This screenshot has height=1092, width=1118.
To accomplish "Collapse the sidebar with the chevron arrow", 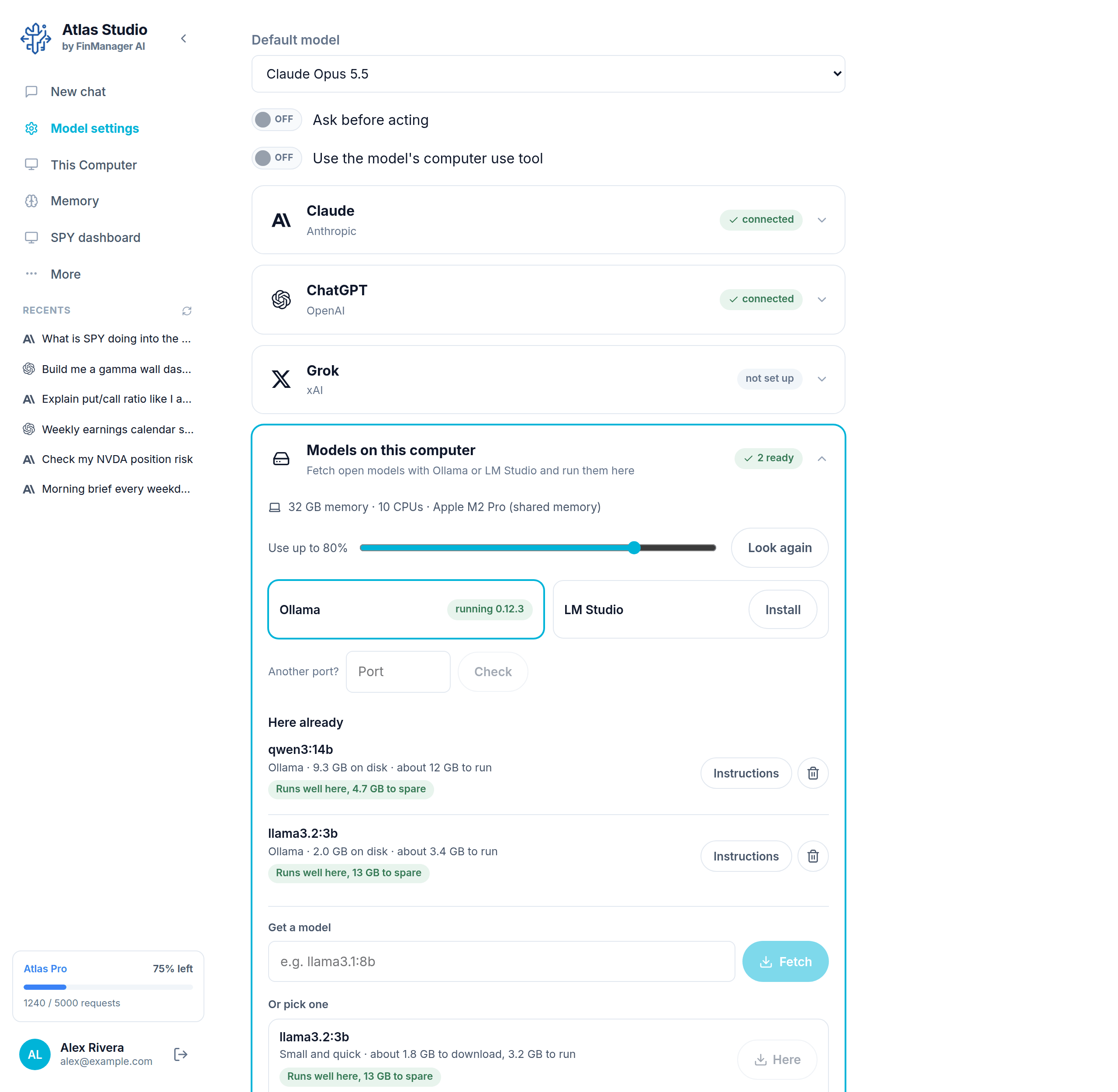I will [x=183, y=38].
